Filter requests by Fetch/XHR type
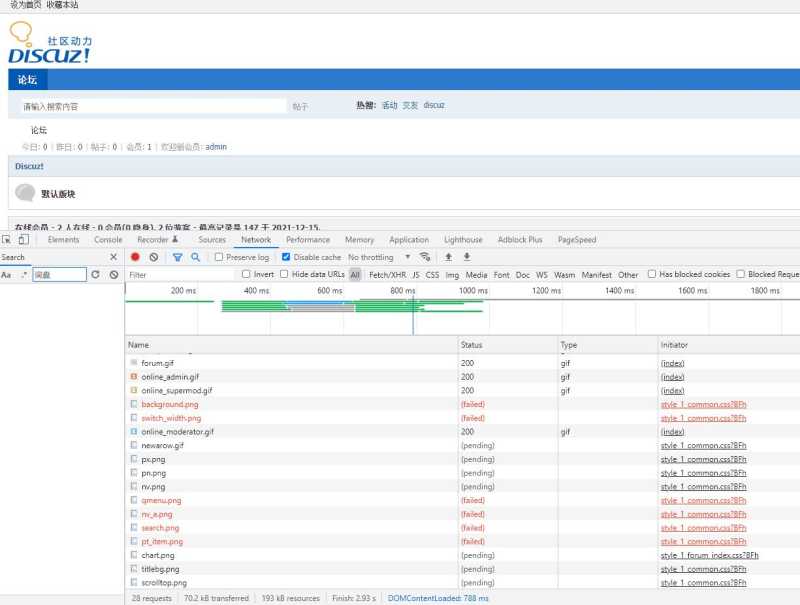The width and height of the screenshot is (800, 605). (388, 274)
